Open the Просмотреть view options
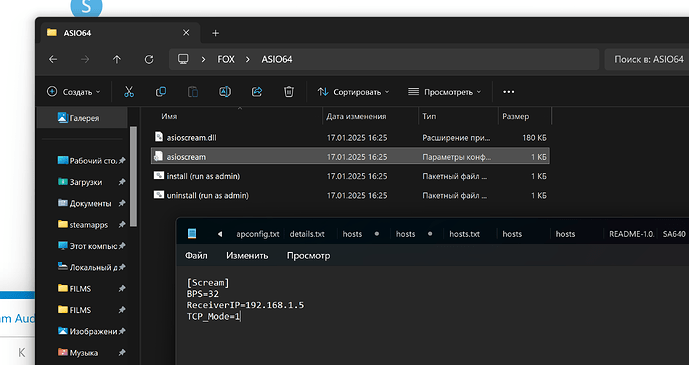This screenshot has width=689, height=365. point(445,92)
